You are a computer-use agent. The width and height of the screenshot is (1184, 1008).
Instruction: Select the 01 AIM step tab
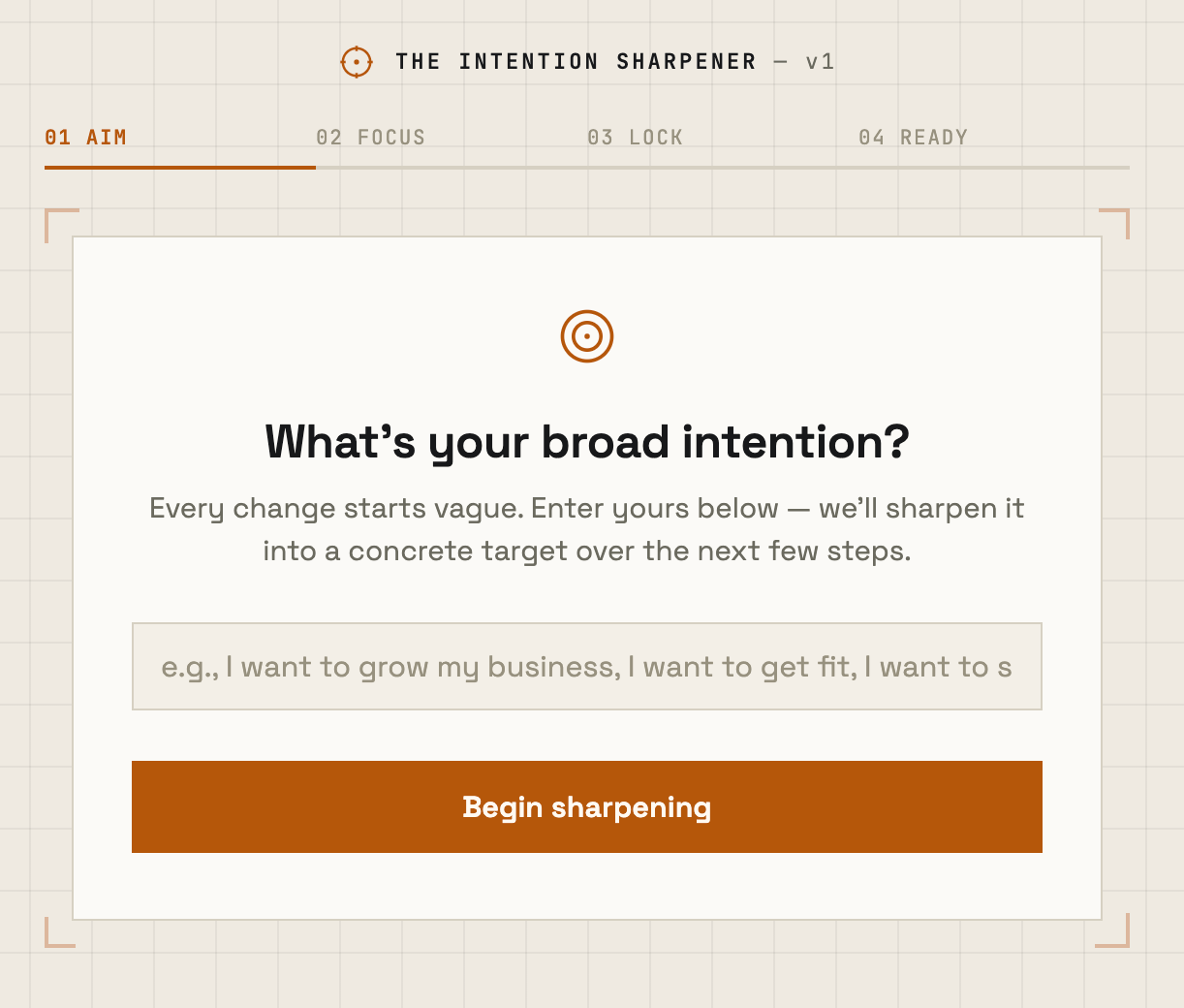[x=86, y=138]
